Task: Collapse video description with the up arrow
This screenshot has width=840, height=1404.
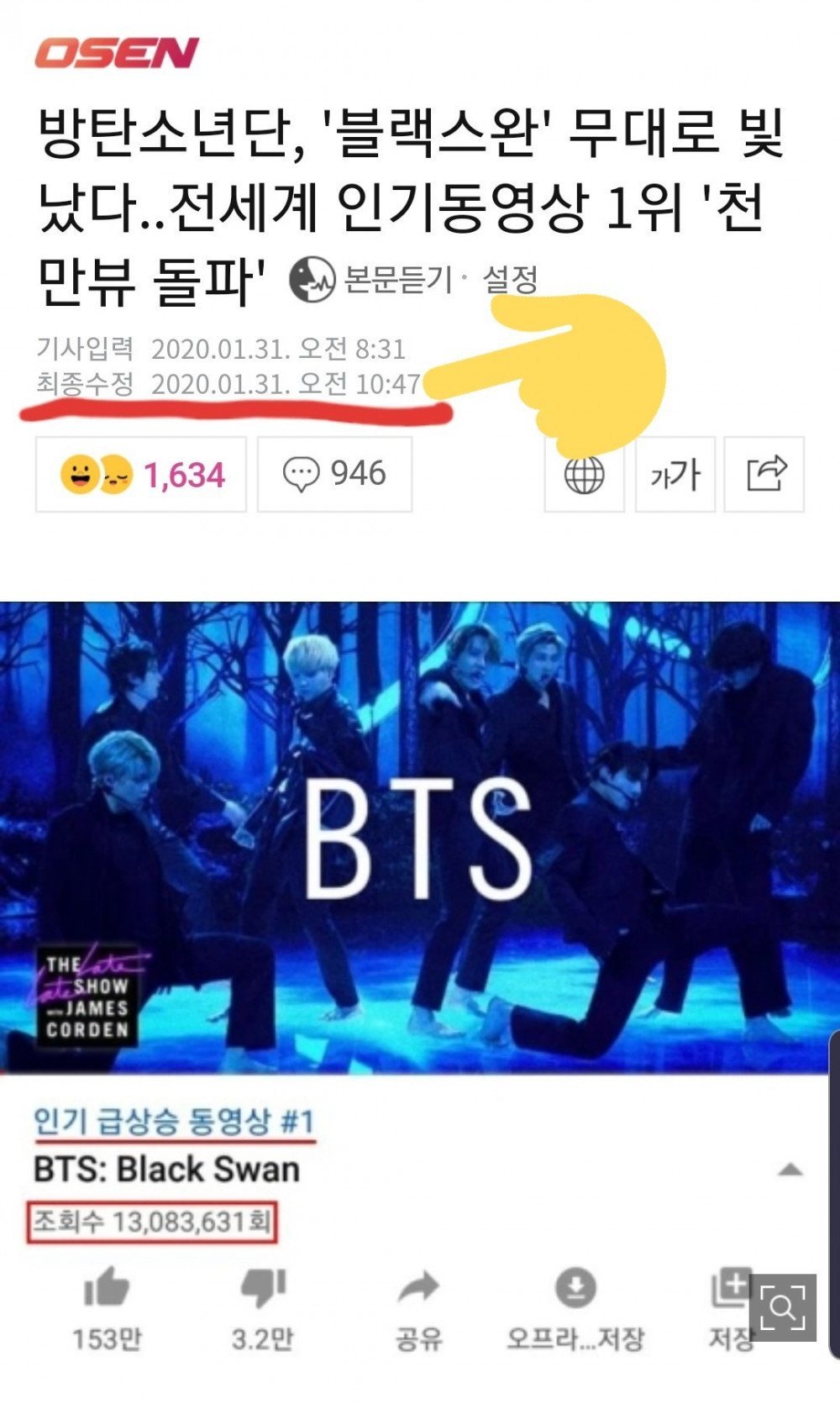Action: 790,1170
